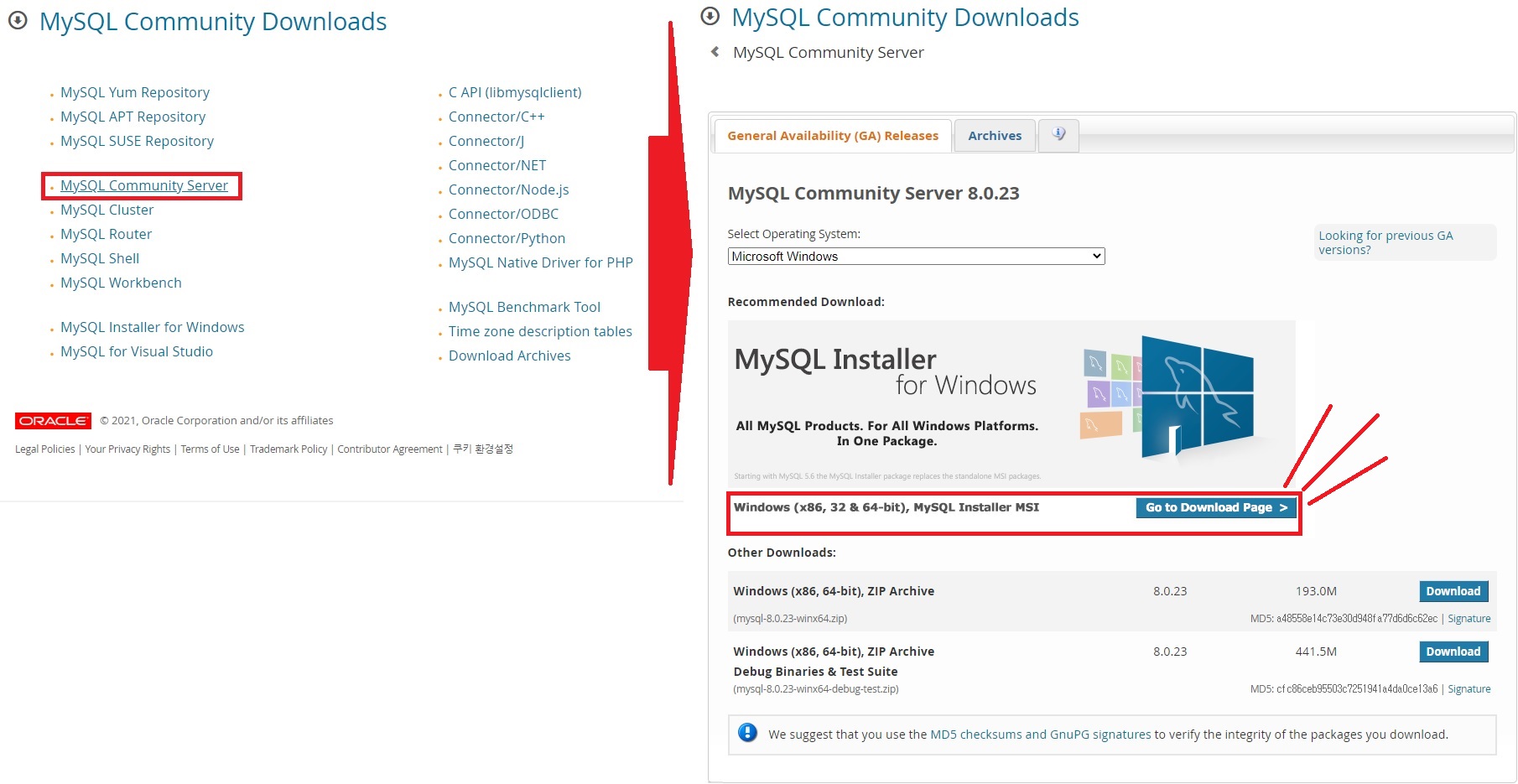The width and height of the screenshot is (1518, 784).
Task: Open Signature link for winx64-debug-test.zip
Action: tap(1469, 689)
